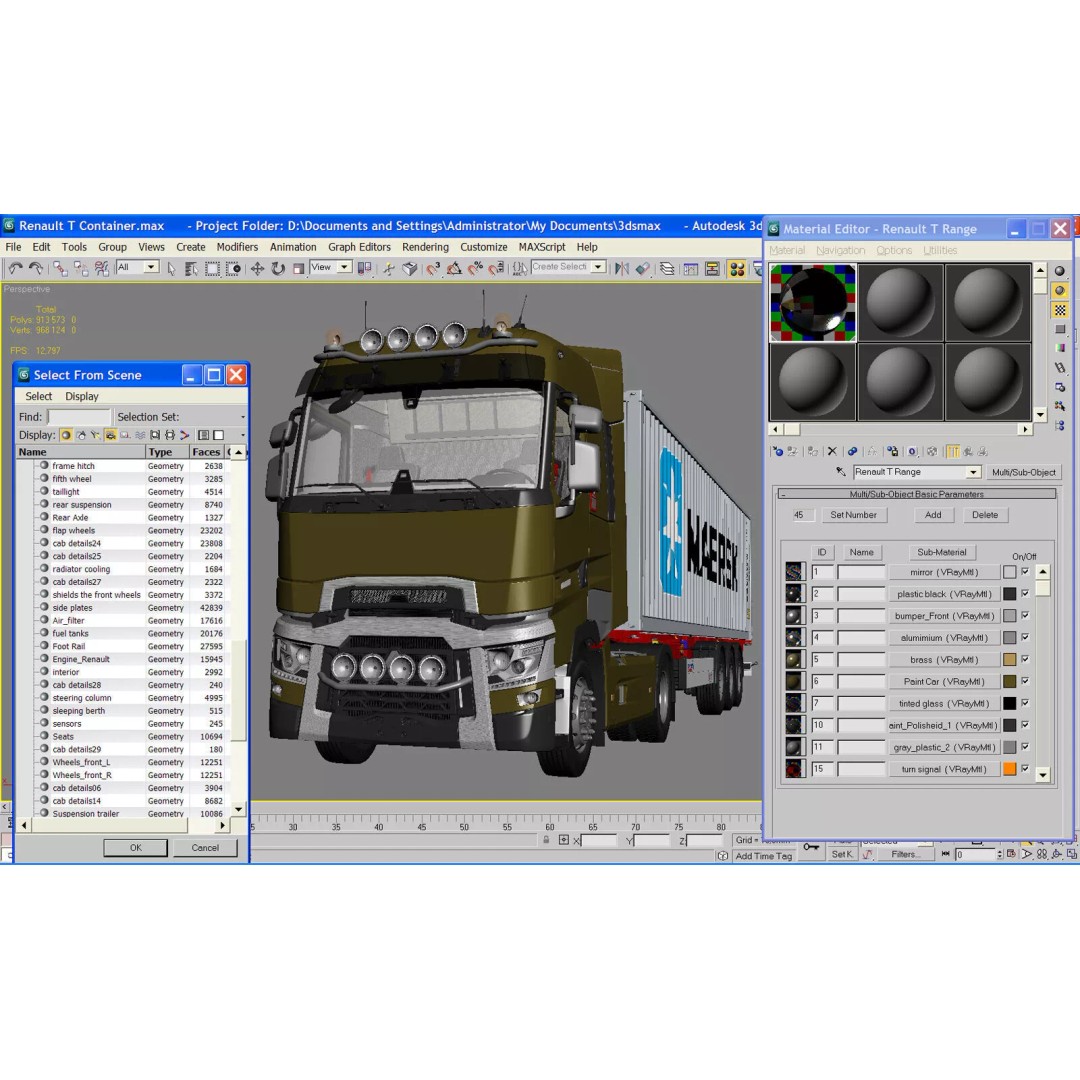
Task: Open the Modifiers menu
Action: [x=237, y=247]
